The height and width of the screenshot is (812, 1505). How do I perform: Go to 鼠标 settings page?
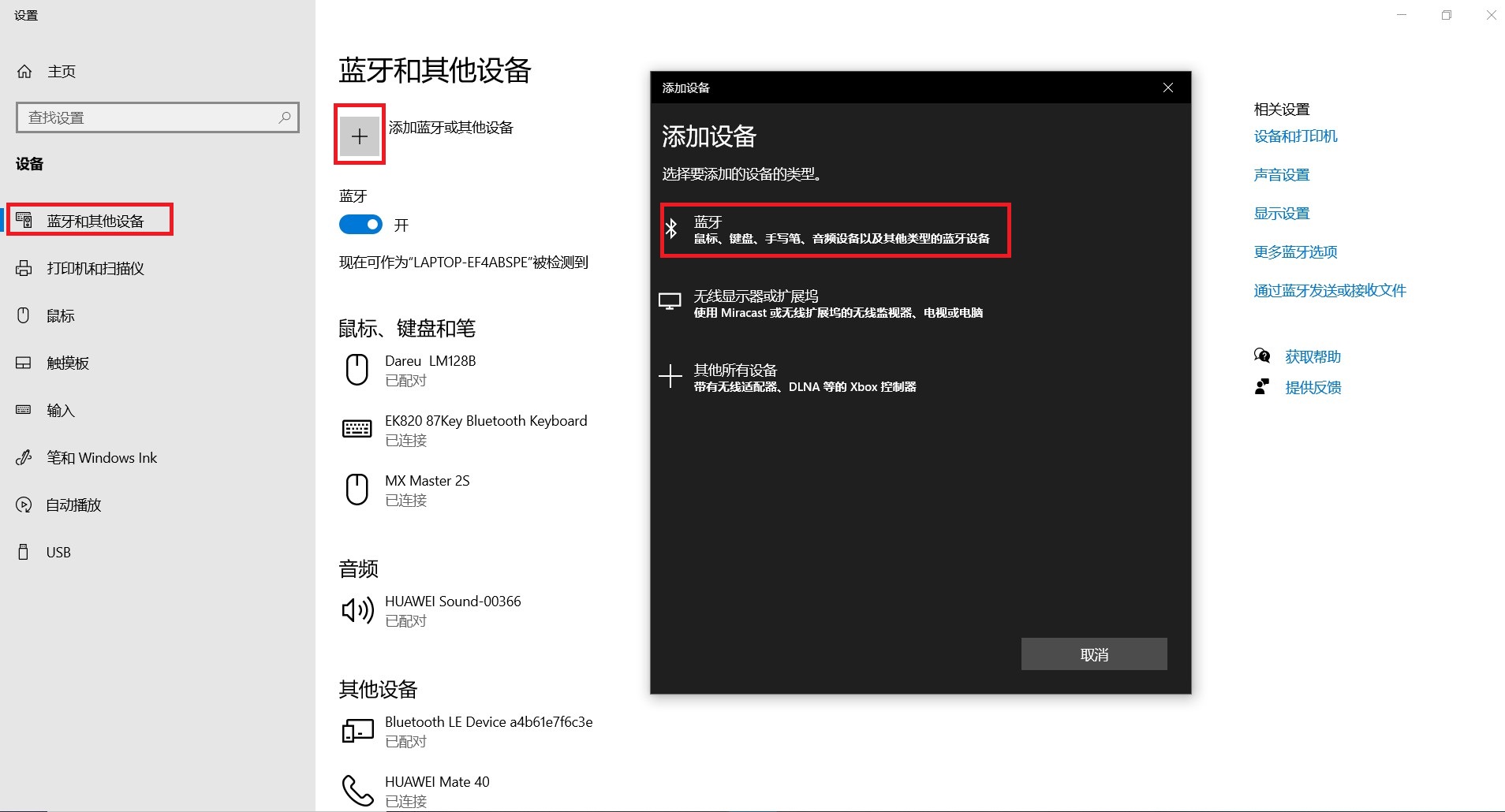tap(60, 316)
